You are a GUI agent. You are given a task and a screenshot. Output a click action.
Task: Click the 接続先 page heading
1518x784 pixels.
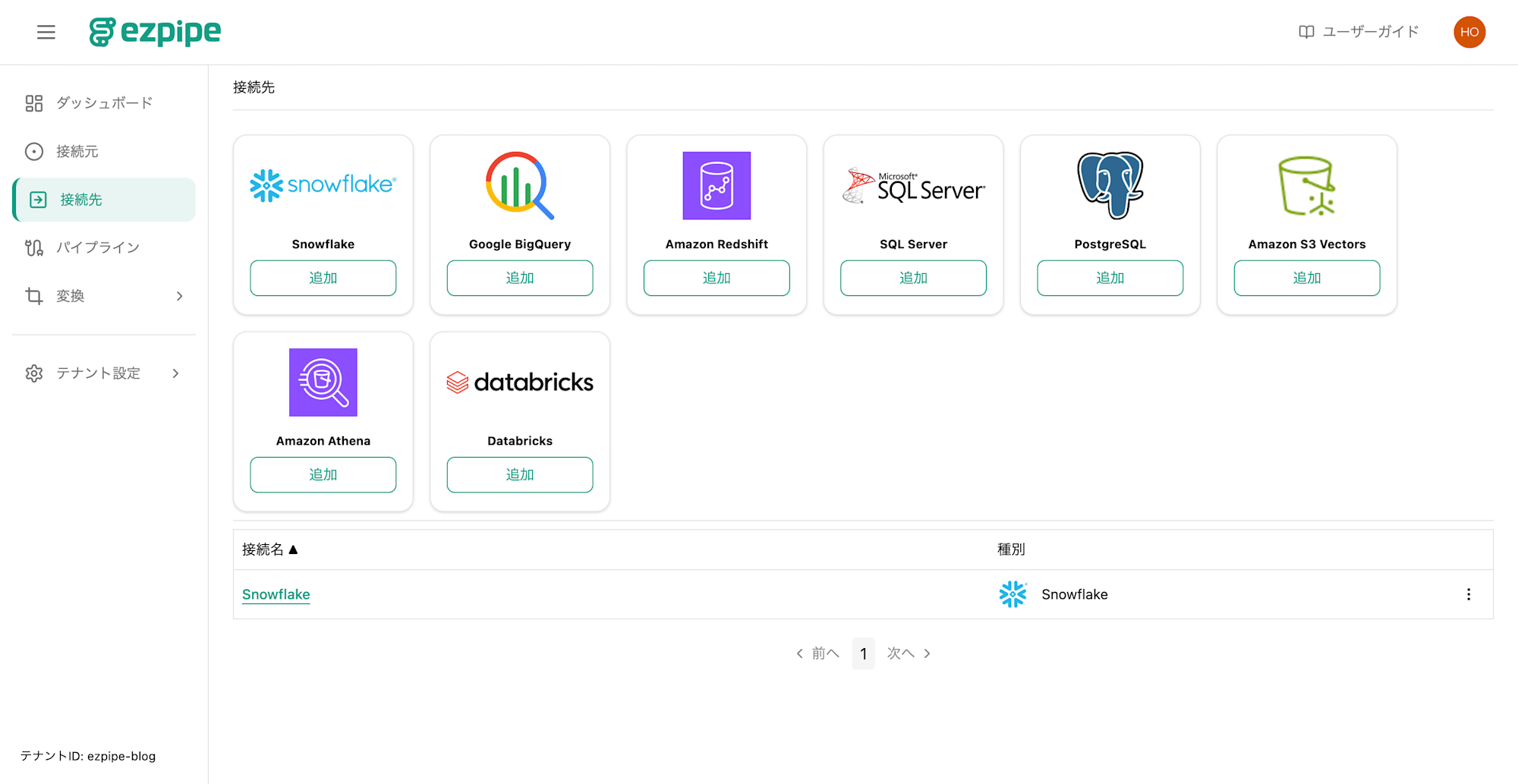click(254, 87)
